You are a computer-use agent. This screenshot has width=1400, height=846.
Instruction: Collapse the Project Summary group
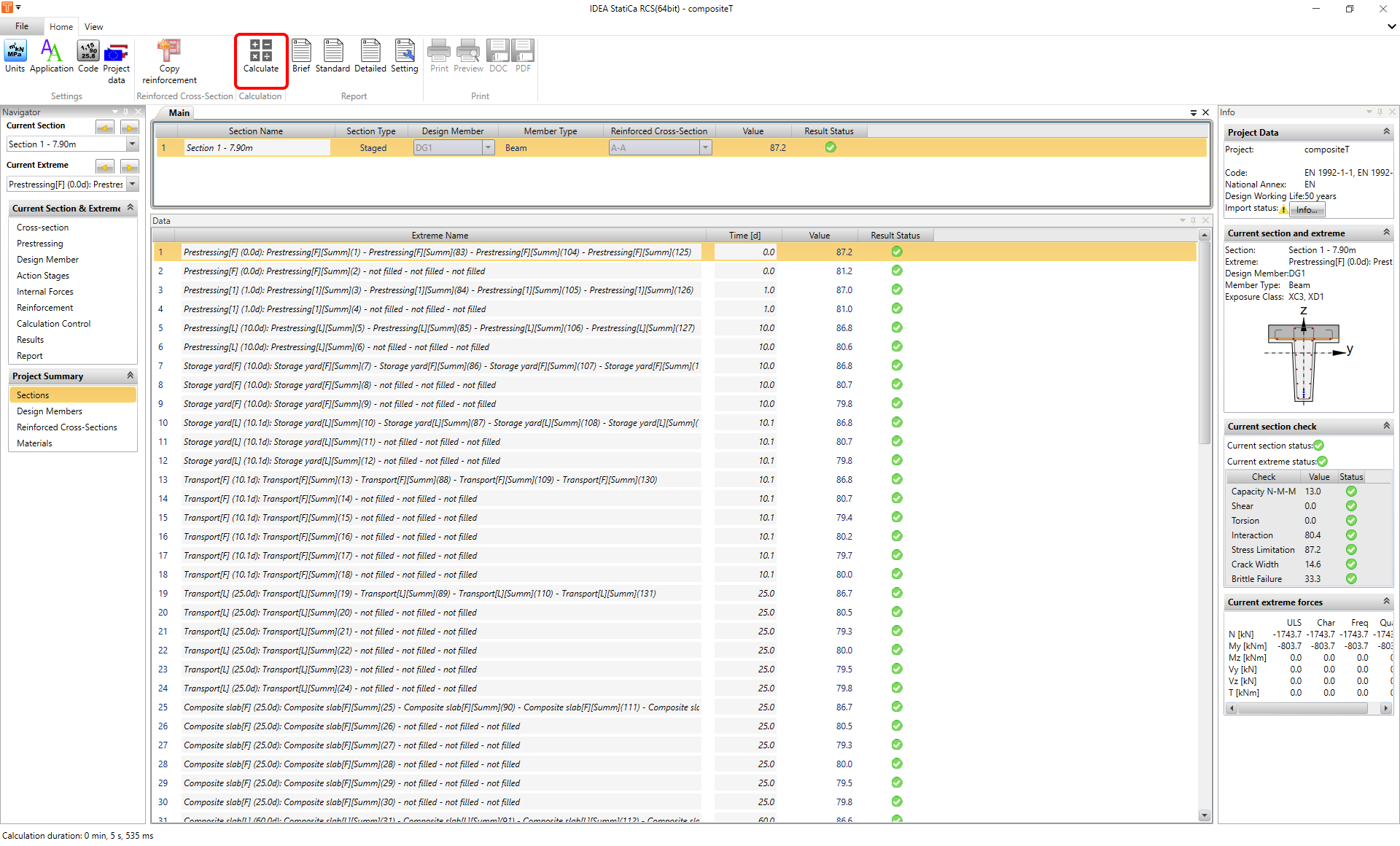click(x=131, y=376)
